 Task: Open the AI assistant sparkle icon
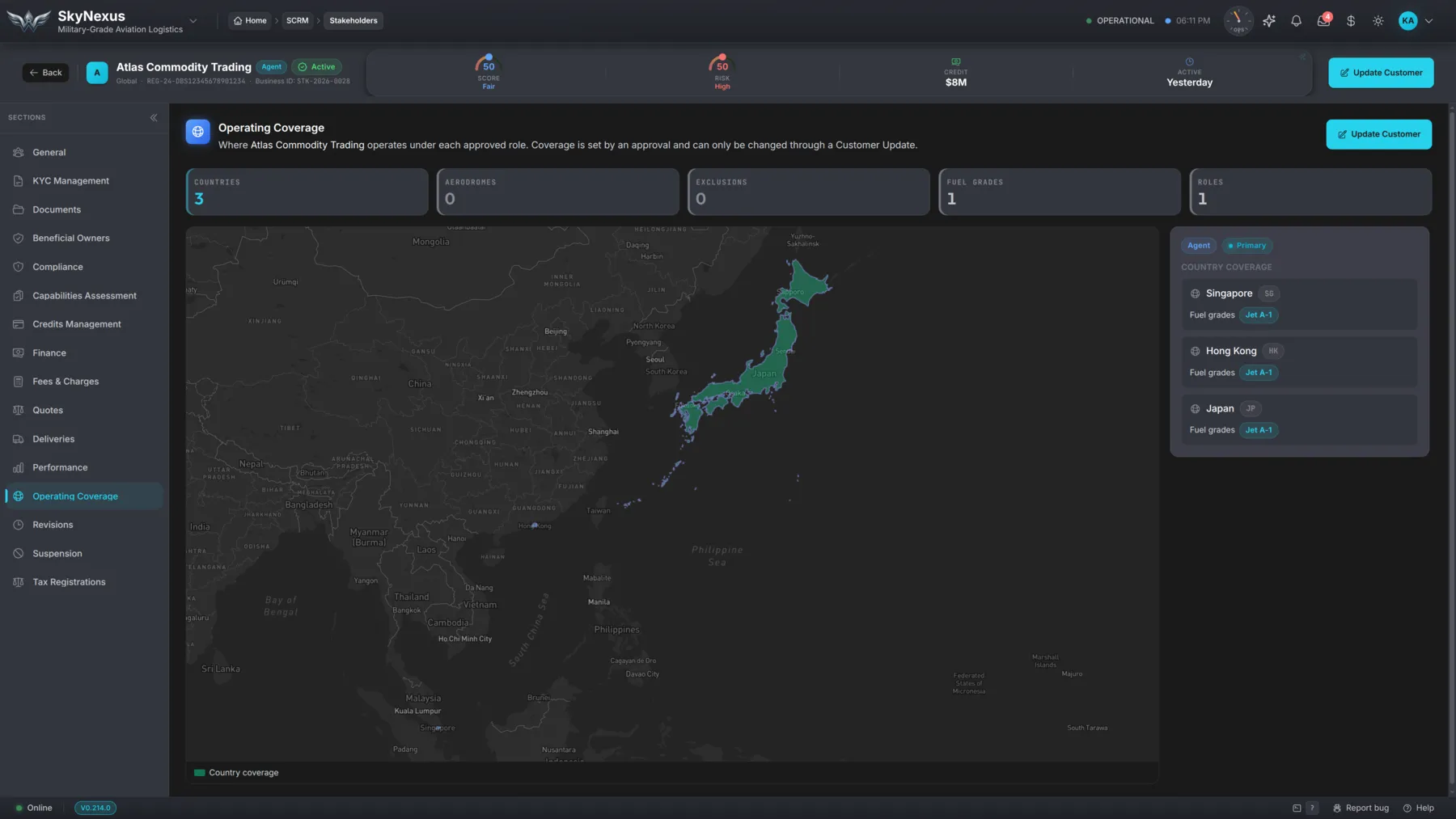tap(1269, 21)
